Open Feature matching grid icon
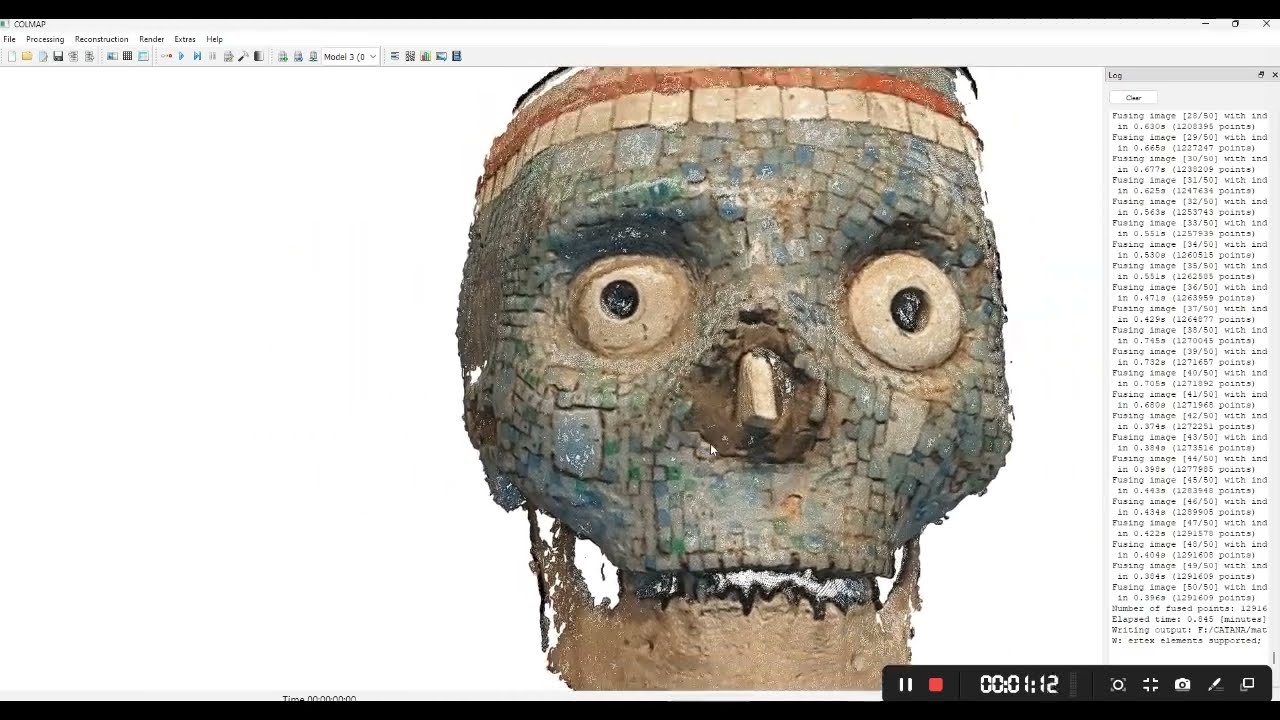The image size is (1280, 720). [127, 57]
